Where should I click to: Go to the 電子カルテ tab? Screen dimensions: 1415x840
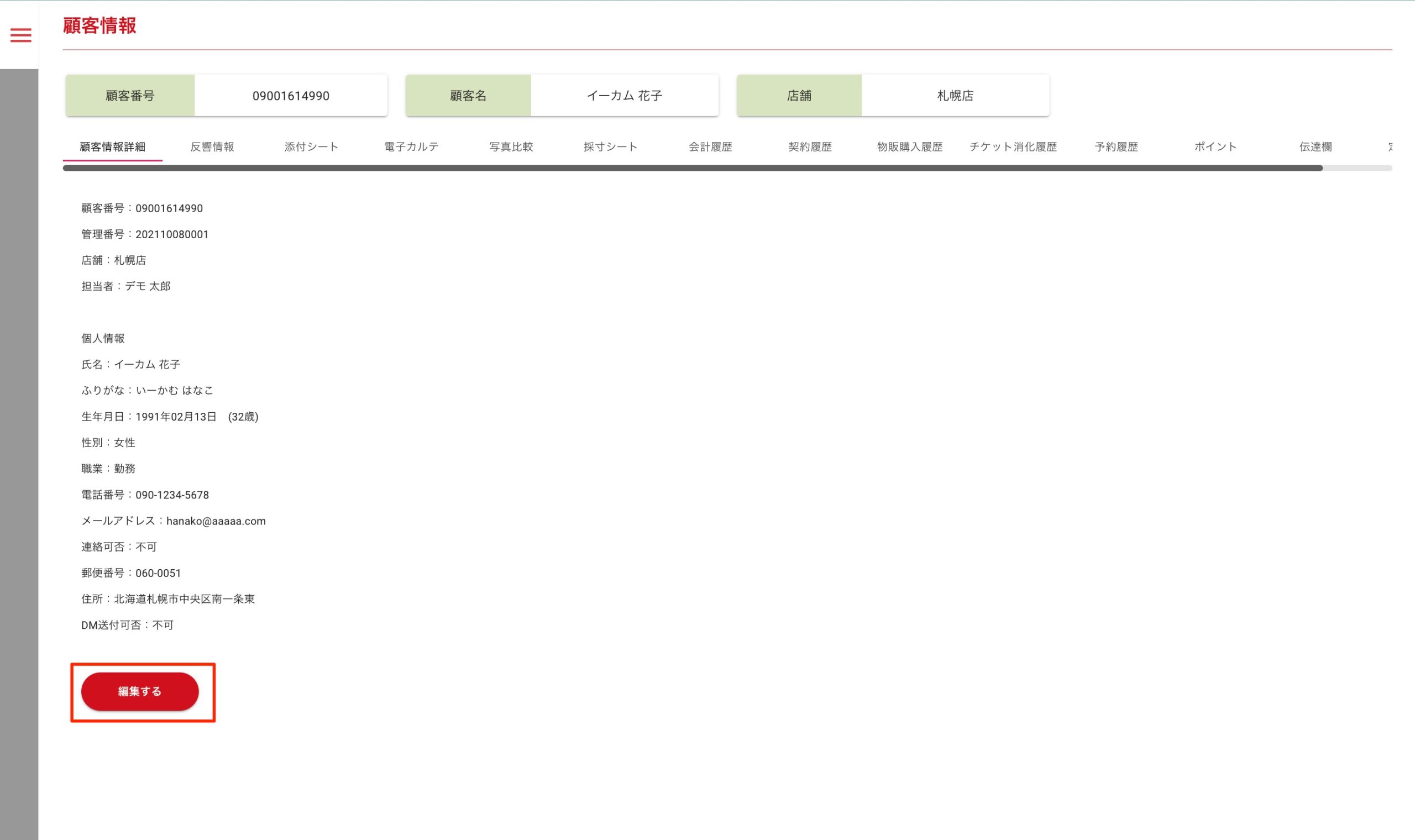pyautogui.click(x=411, y=146)
